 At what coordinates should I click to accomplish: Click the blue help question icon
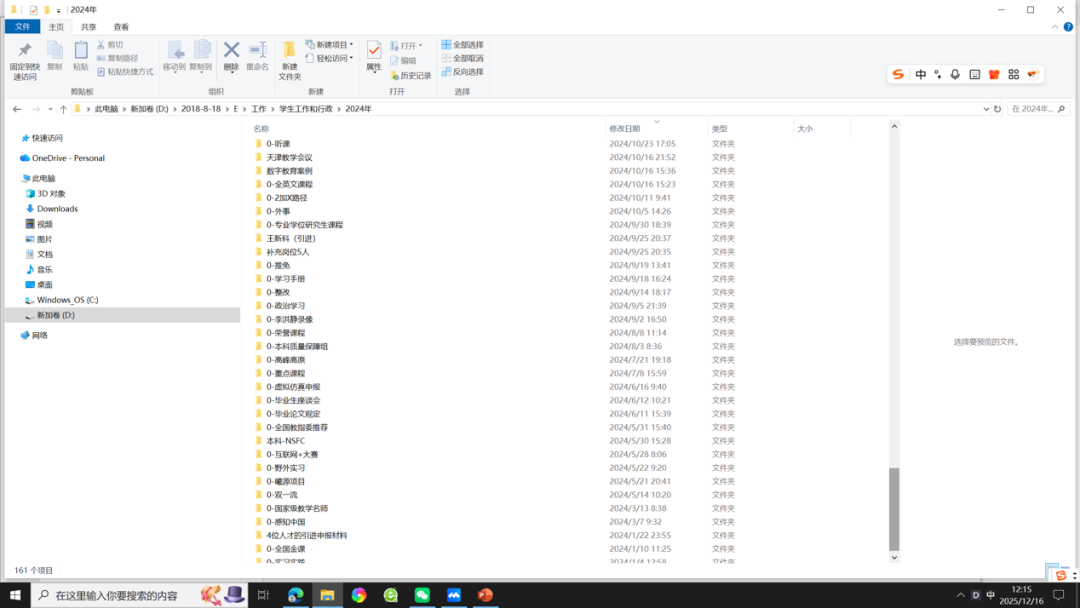pos(1068,27)
